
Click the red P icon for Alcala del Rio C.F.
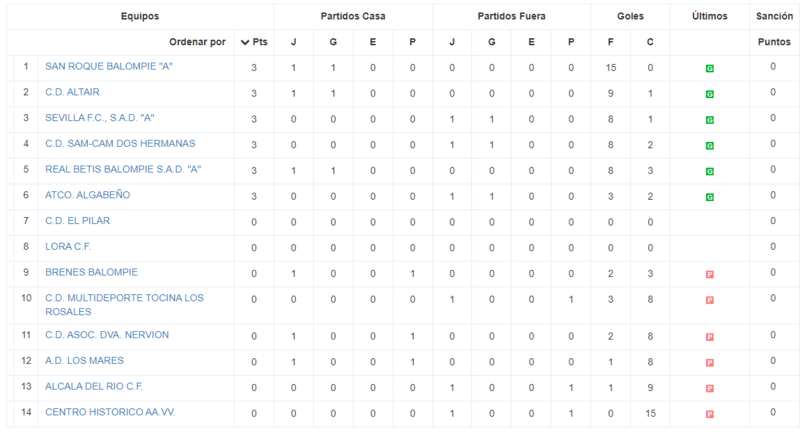pyautogui.click(x=709, y=388)
